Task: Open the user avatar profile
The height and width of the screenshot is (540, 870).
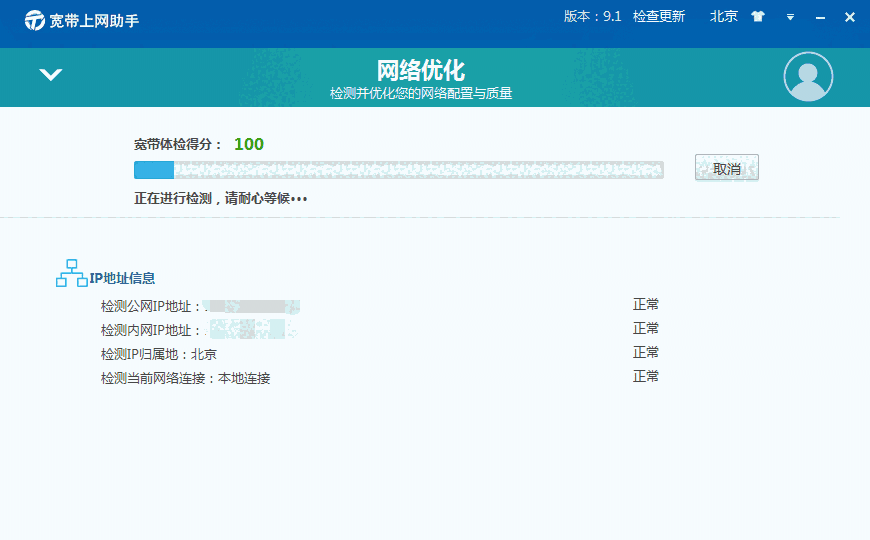Action: 808,77
